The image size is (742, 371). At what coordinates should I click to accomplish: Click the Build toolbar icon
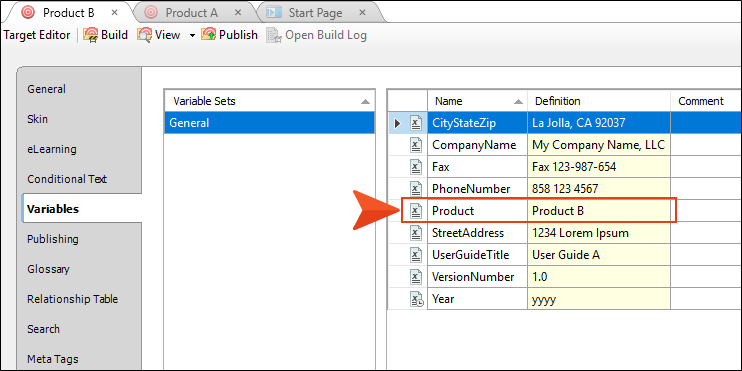pos(91,35)
